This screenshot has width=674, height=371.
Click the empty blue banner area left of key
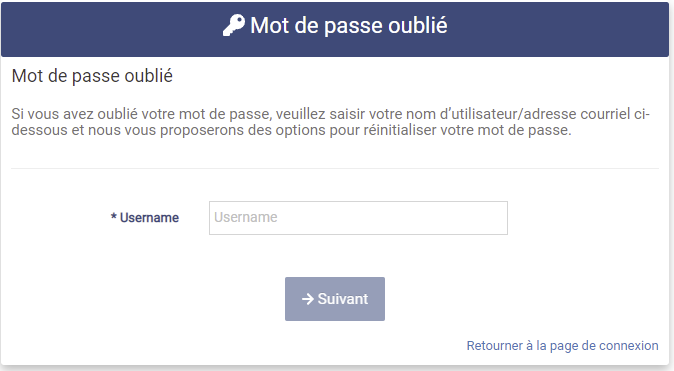pyautogui.click(x=112, y=29)
